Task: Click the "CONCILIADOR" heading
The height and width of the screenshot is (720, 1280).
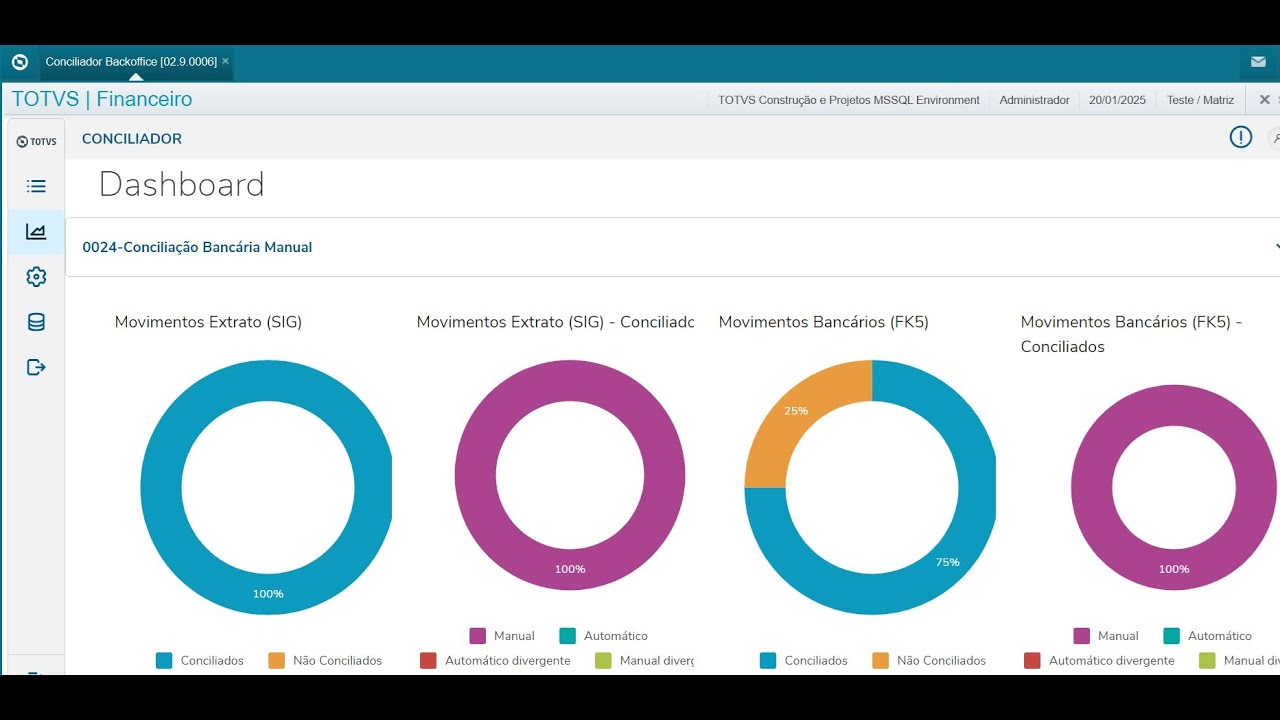Action: click(132, 139)
